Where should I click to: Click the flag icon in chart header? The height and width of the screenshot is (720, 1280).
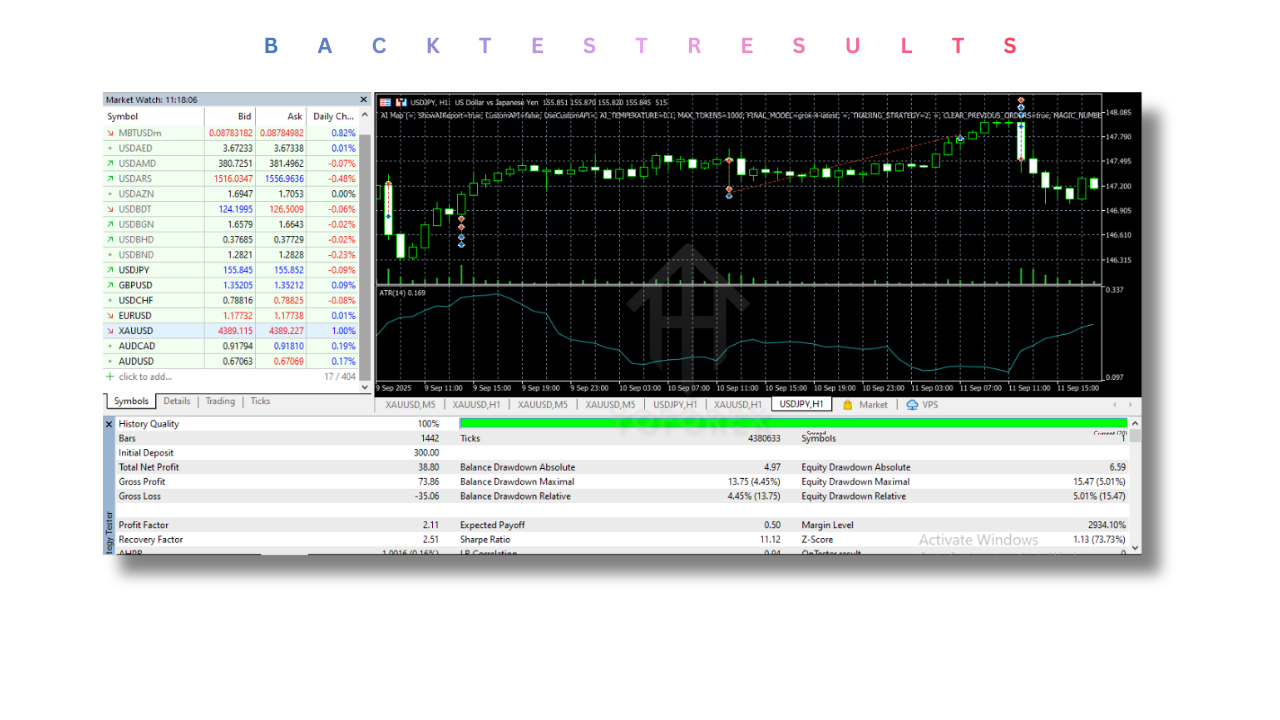(386, 102)
